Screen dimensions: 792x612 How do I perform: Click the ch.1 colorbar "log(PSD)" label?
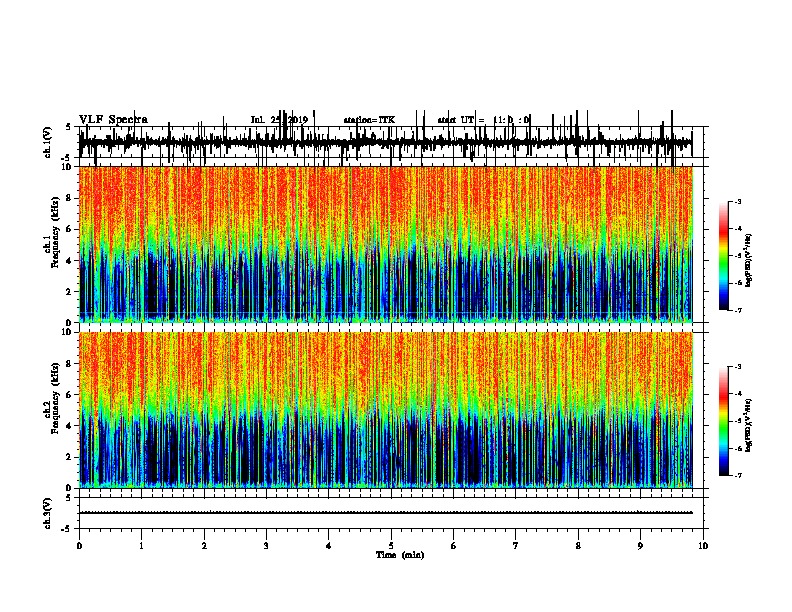748,260
